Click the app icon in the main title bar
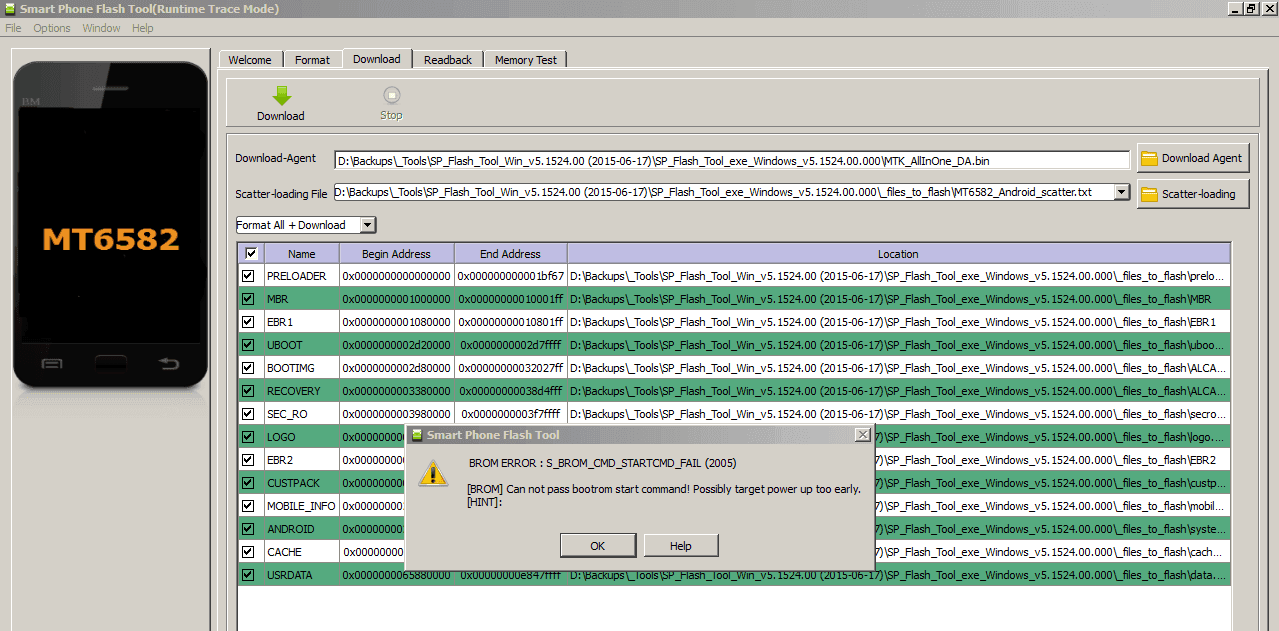1279x631 pixels. click(x=10, y=9)
